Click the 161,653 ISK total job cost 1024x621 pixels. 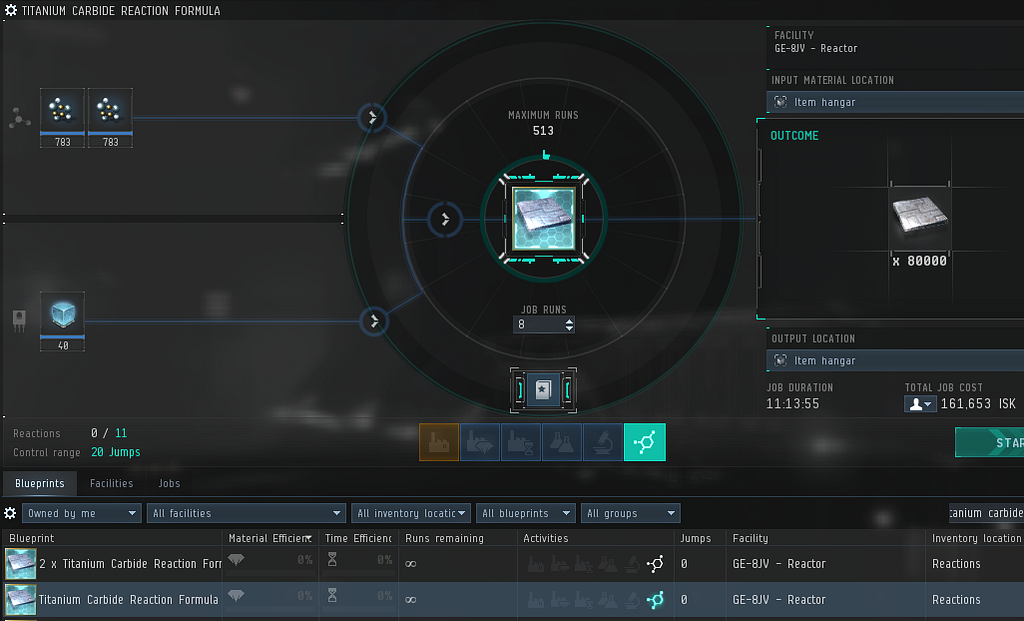(x=978, y=404)
